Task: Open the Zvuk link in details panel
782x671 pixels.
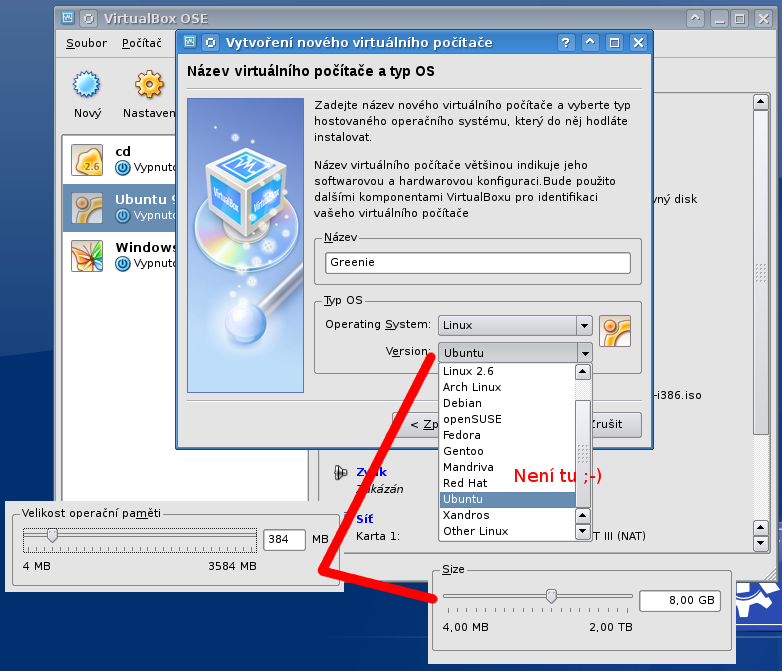Action: tap(372, 471)
